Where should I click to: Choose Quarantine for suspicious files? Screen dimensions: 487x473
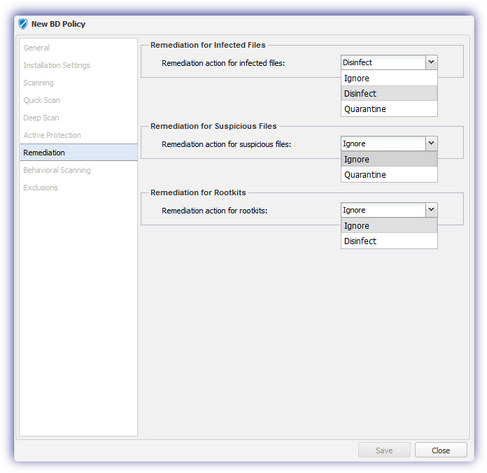point(389,174)
